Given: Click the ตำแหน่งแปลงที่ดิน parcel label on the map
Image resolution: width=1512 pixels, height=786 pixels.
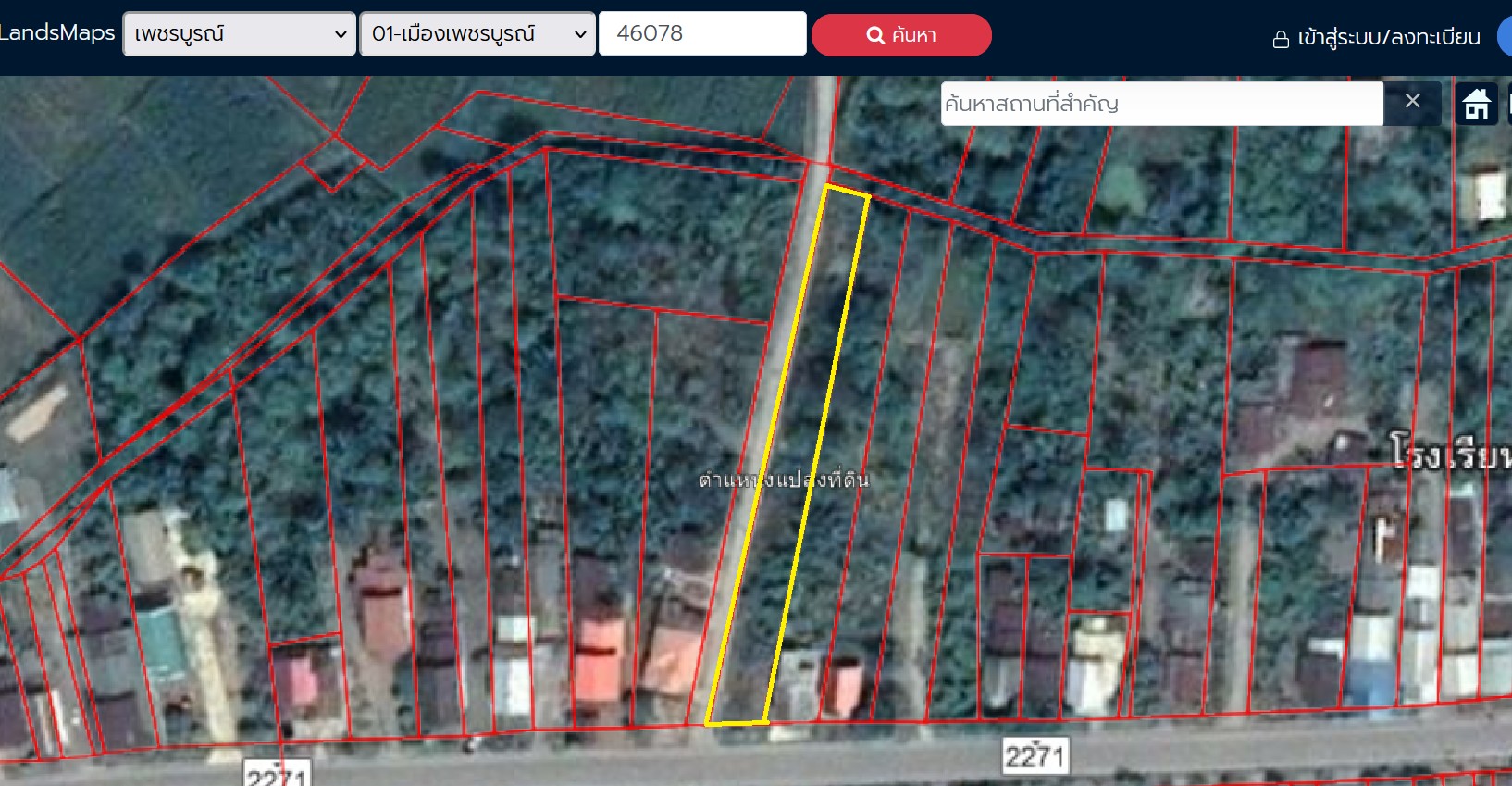Looking at the screenshot, I should click(x=784, y=480).
